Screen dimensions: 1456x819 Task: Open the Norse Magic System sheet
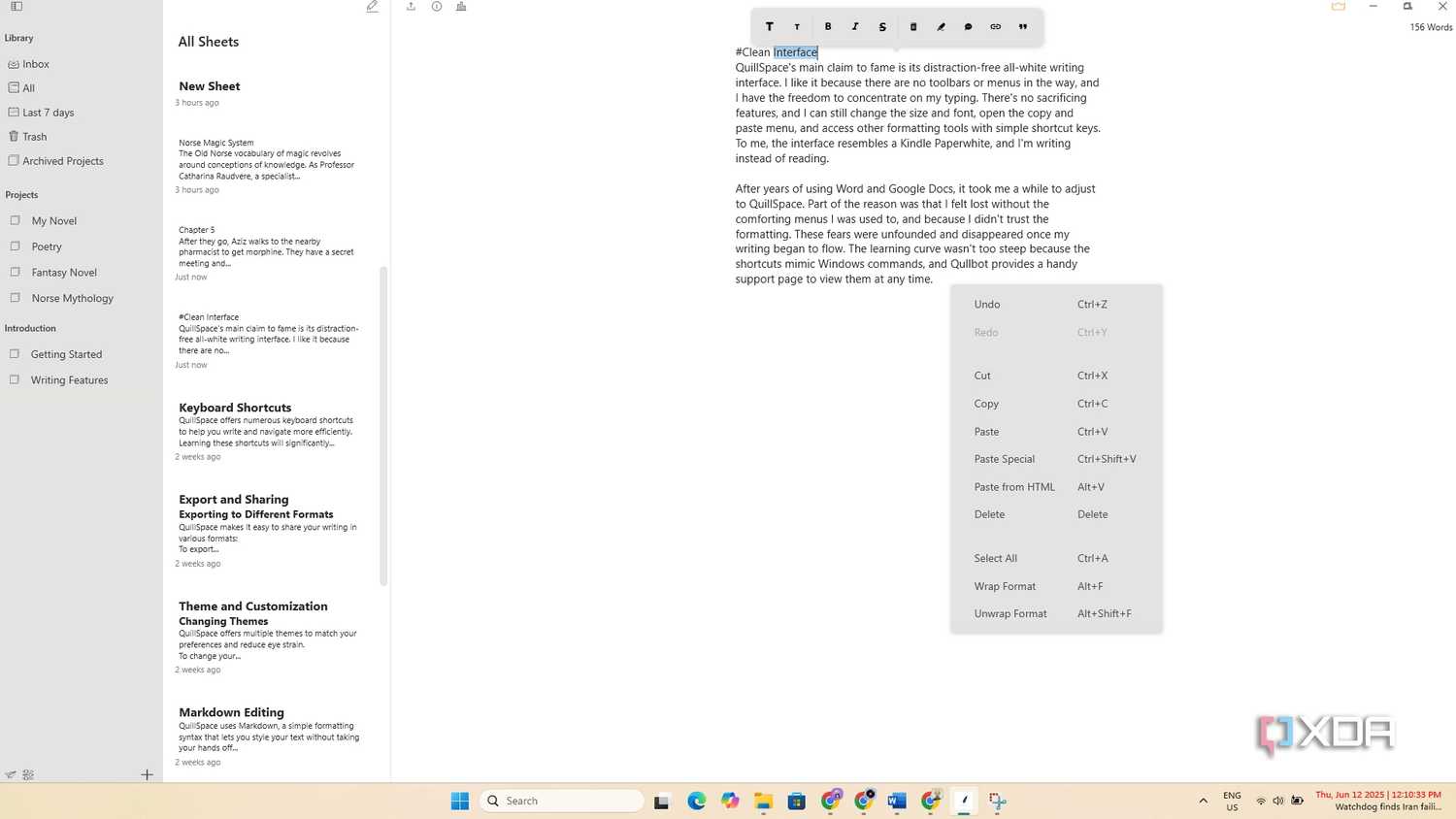271,165
